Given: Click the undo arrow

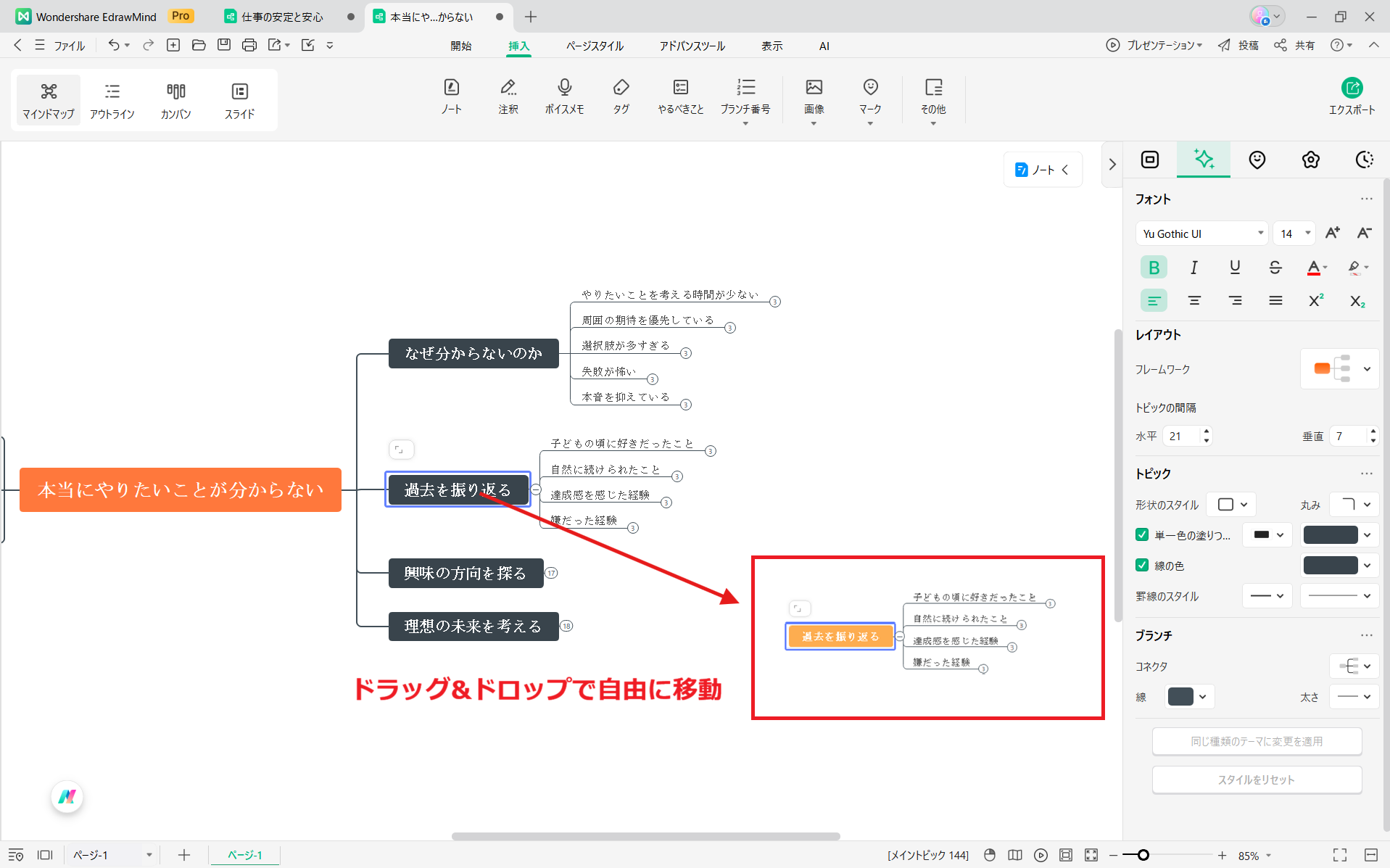Looking at the screenshot, I should tap(113, 45).
